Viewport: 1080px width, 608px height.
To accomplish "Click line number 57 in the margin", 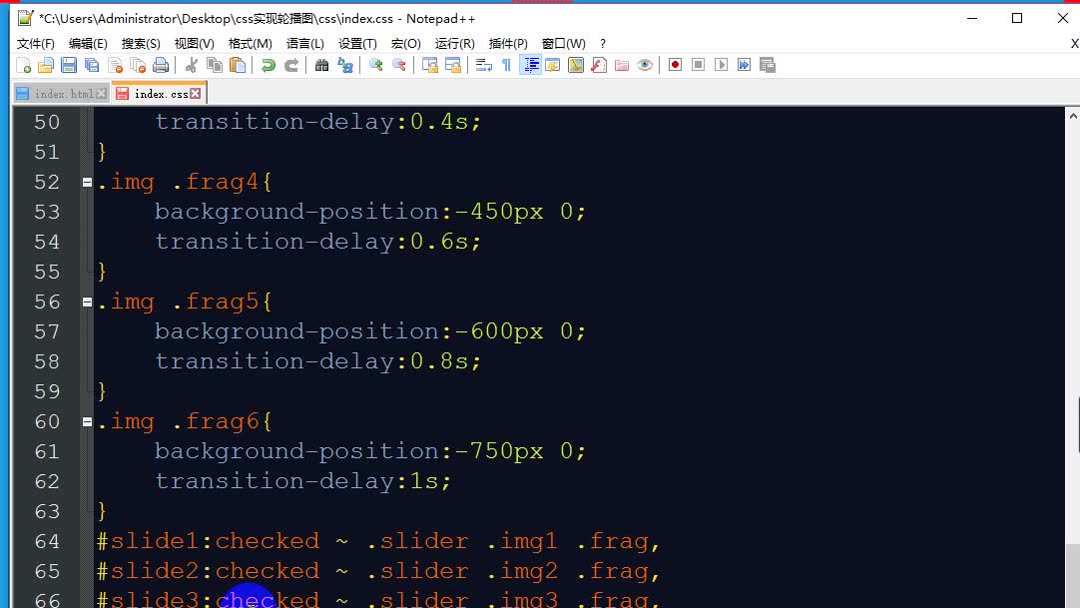I will coord(46,331).
